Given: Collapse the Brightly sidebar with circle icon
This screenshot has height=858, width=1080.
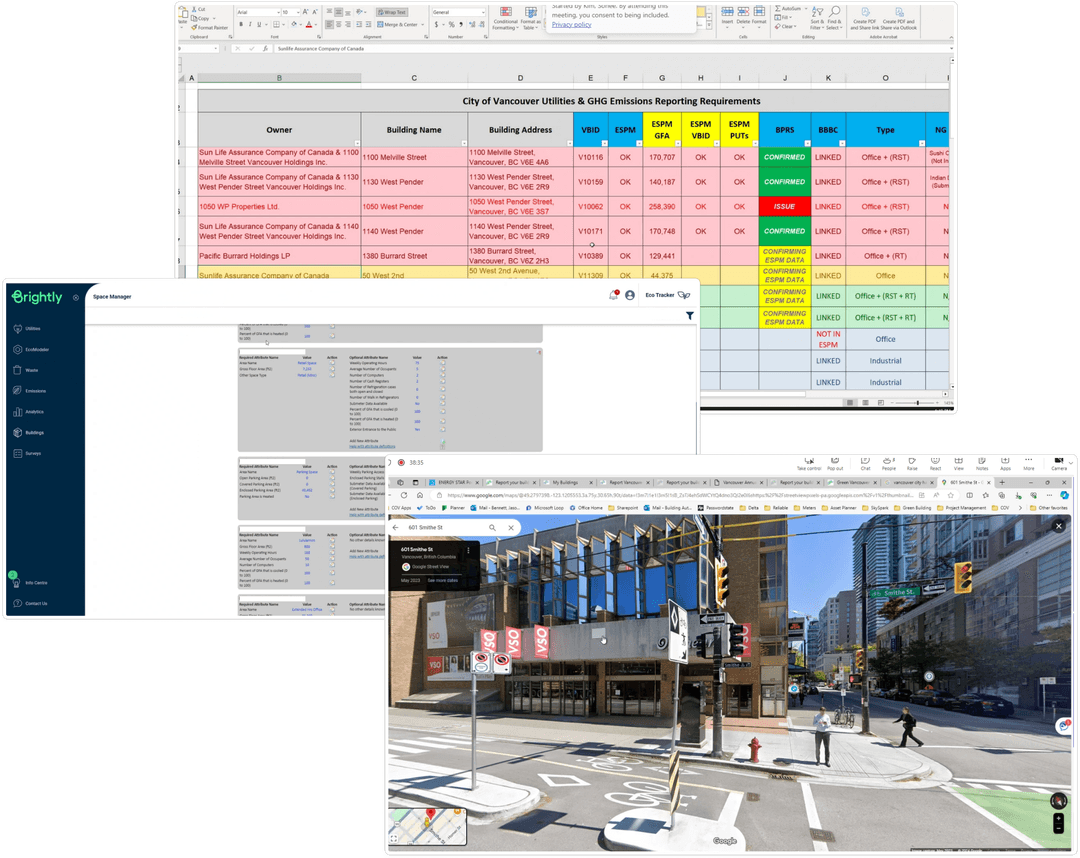Looking at the screenshot, I should tap(76, 297).
